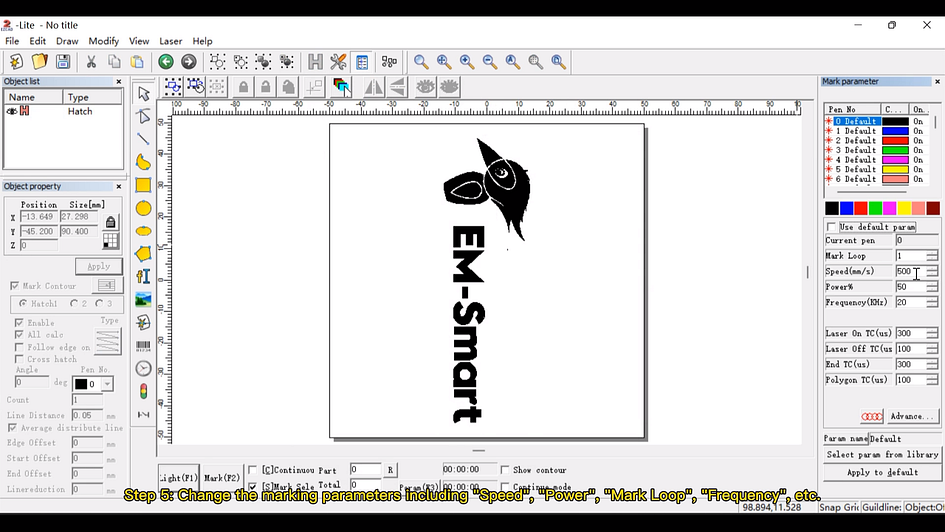This screenshot has height=532, width=945.
Task: Toggle visibility eye of Hatch object
Action: 11,111
